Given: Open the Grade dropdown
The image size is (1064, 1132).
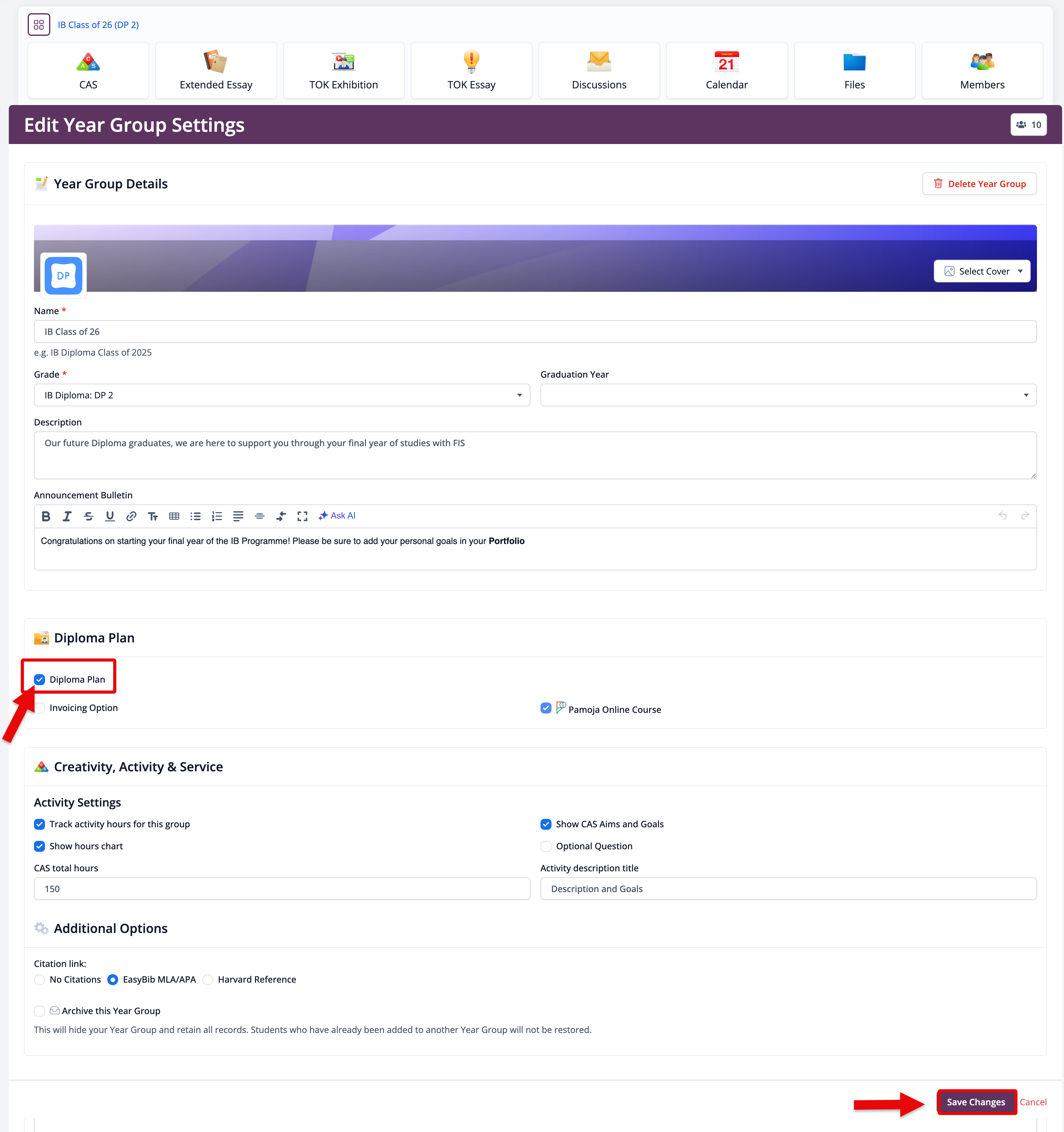Looking at the screenshot, I should click(x=282, y=395).
